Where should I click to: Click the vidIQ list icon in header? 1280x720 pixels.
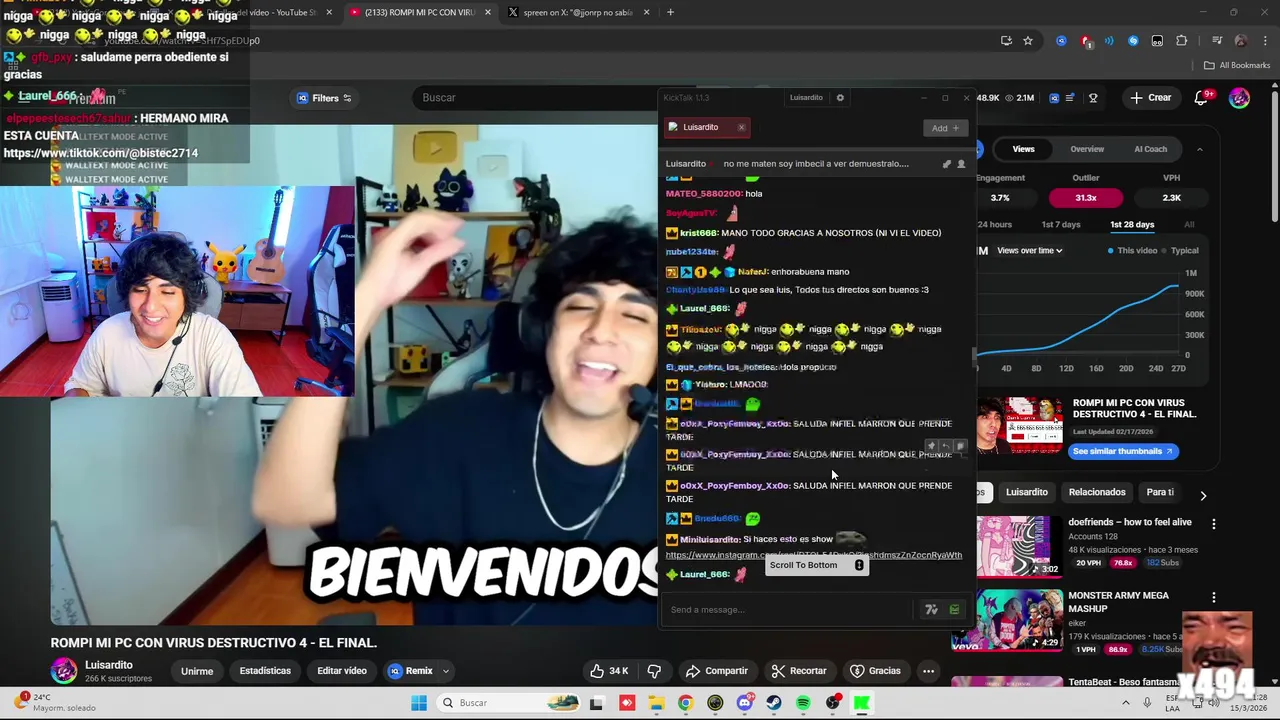pos(1071,98)
